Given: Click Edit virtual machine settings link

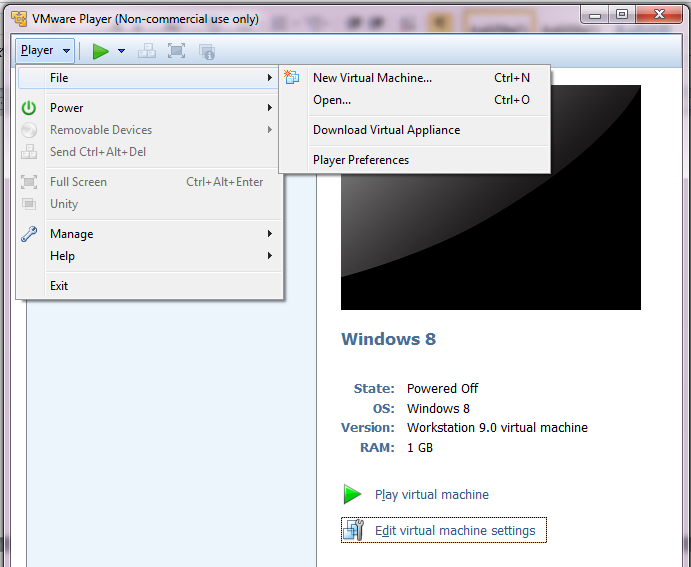Looking at the screenshot, I should click(x=455, y=530).
